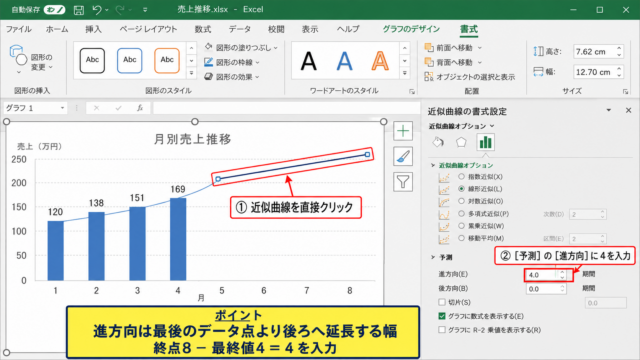
Task: Switch to the 挿入 tab
Action: coord(93,29)
